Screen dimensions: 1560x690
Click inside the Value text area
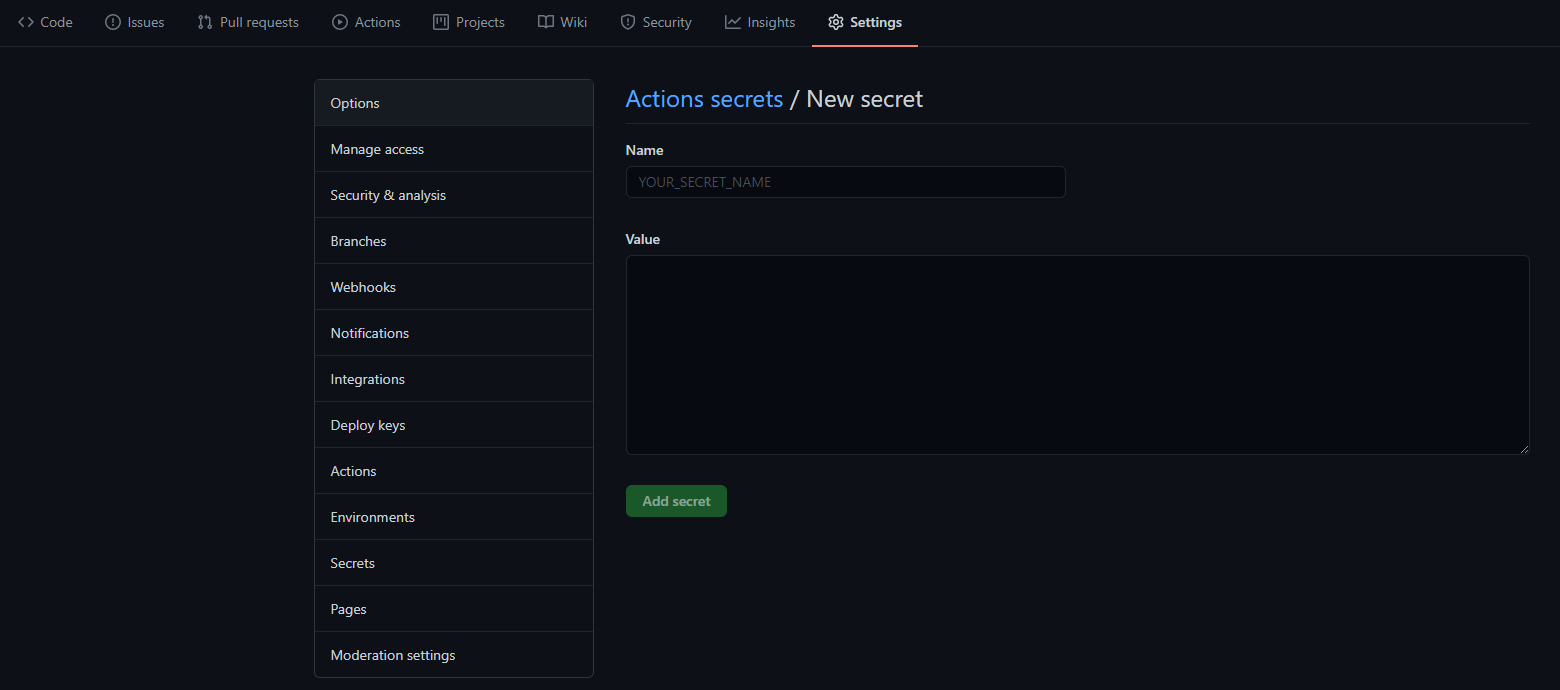click(x=1077, y=355)
